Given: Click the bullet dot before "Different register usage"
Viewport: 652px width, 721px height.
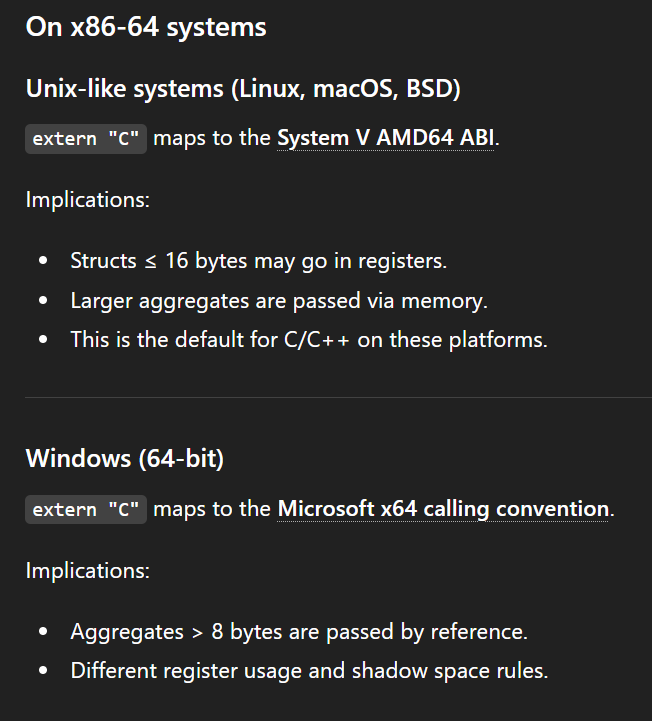Looking at the screenshot, I should pyautogui.click(x=43, y=671).
